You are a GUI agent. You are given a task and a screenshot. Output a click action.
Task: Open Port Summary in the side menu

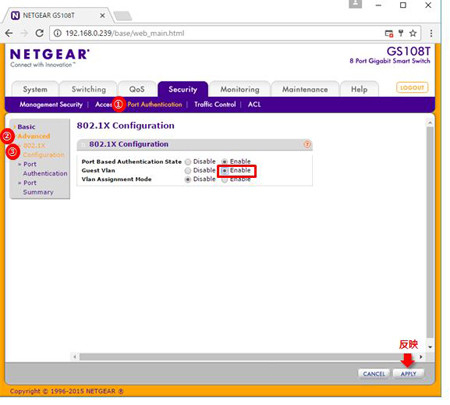(38, 187)
